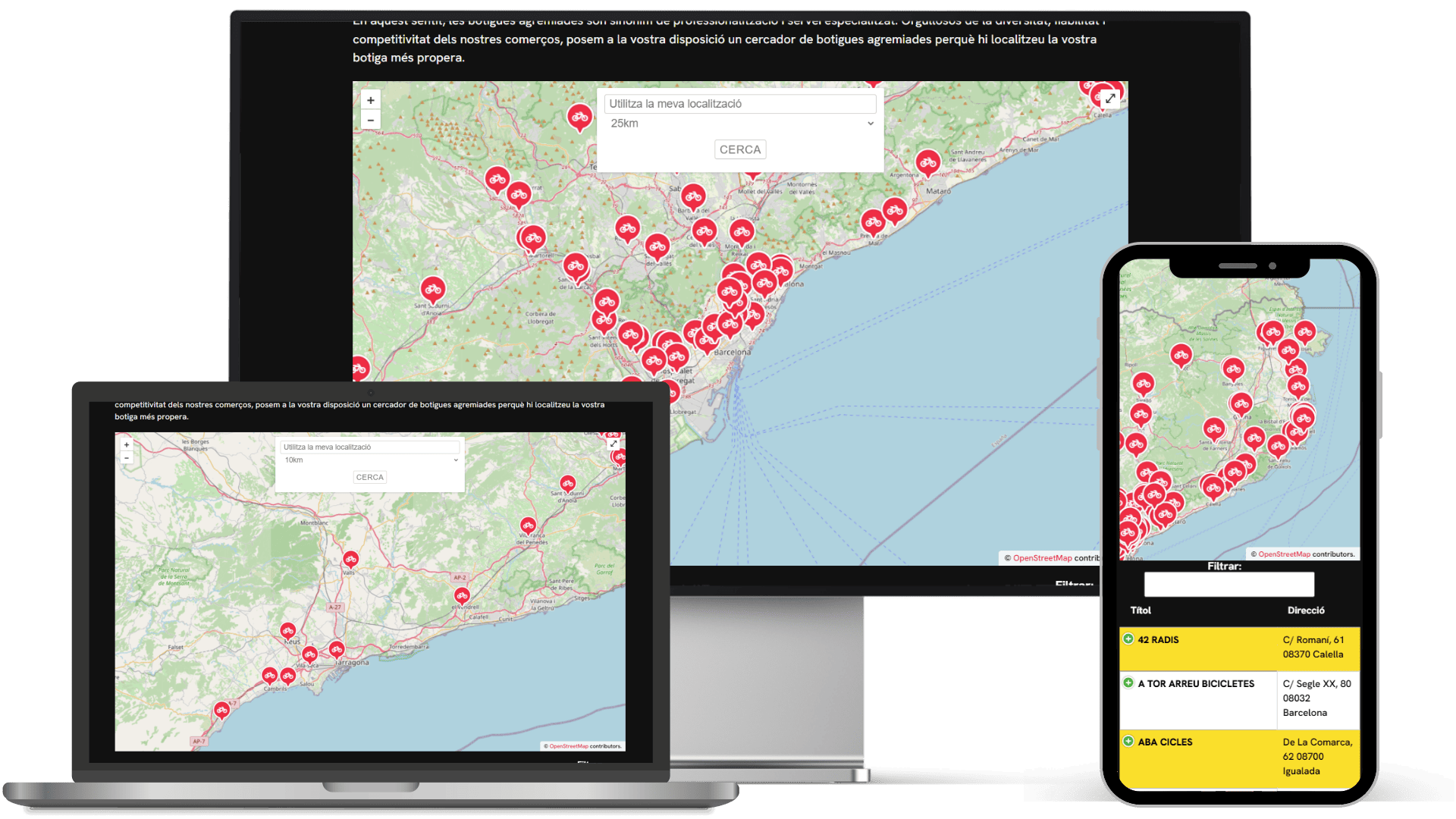The image size is (1456, 819).
Task: Zoom in on the laptop map
Action: 127,445
